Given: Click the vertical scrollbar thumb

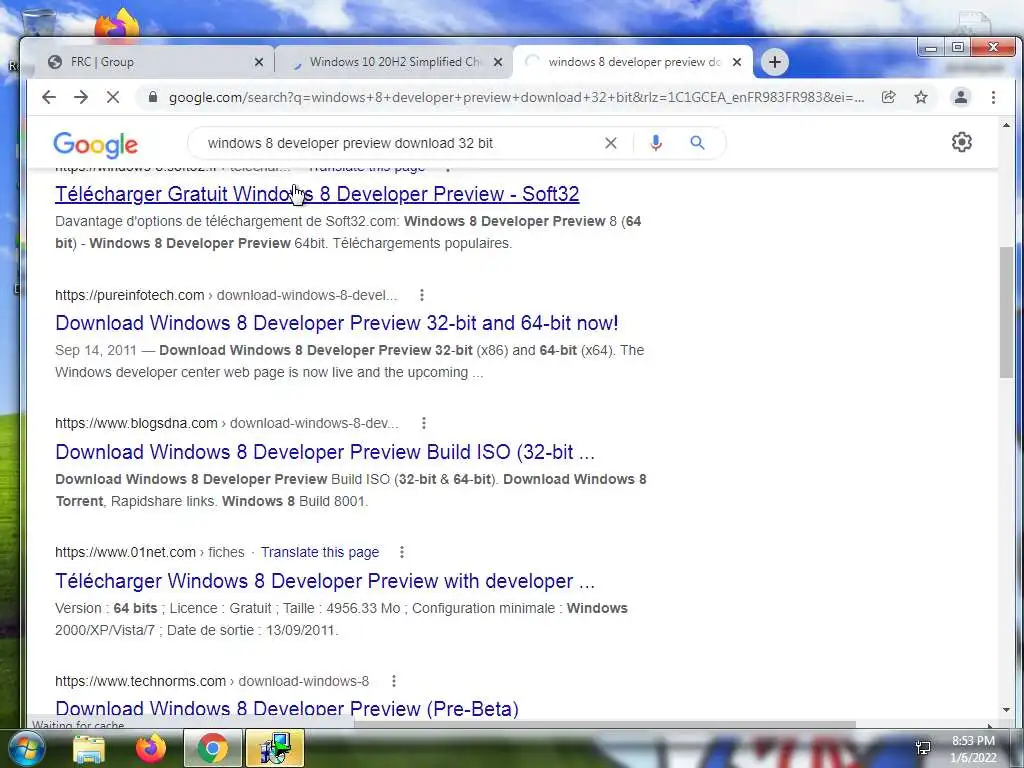Looking at the screenshot, I should (x=1006, y=312).
